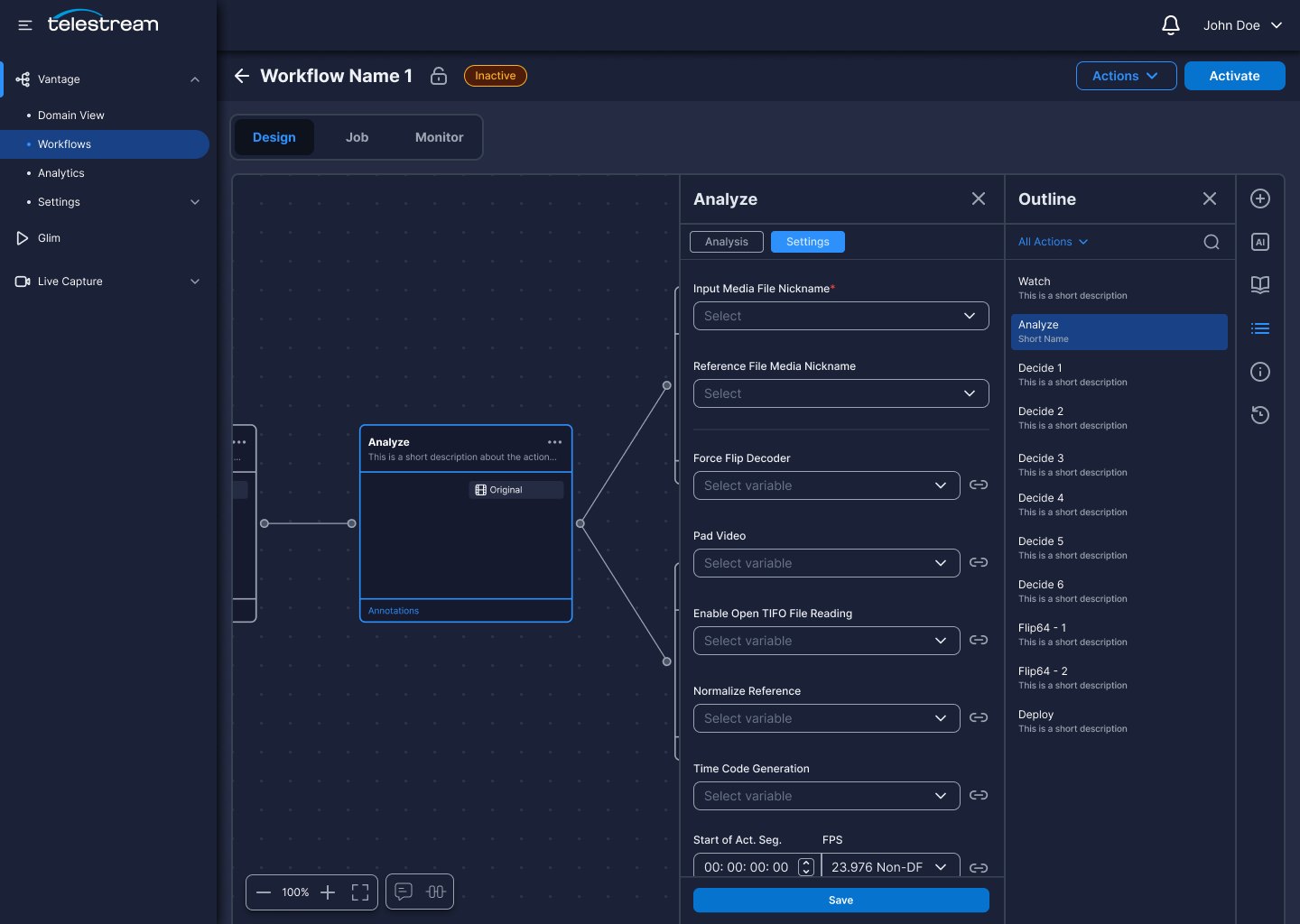The height and width of the screenshot is (924, 1300).
Task: Open the Reference File Media Nickname dropdown
Action: pyautogui.click(x=841, y=393)
